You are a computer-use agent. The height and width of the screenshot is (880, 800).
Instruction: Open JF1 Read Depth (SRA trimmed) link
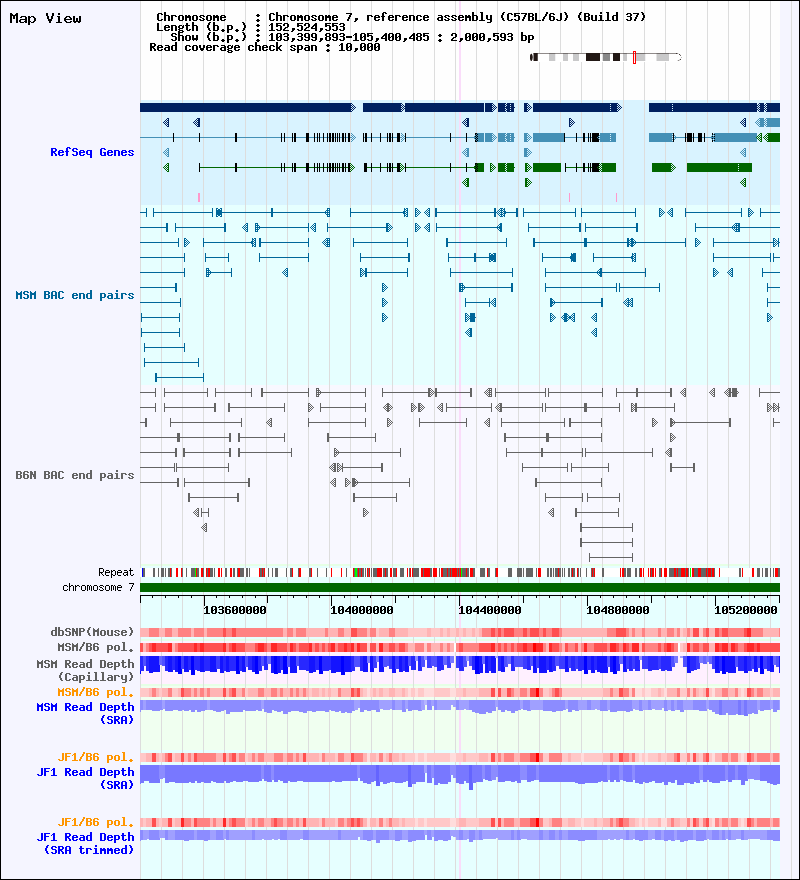click(x=85, y=844)
